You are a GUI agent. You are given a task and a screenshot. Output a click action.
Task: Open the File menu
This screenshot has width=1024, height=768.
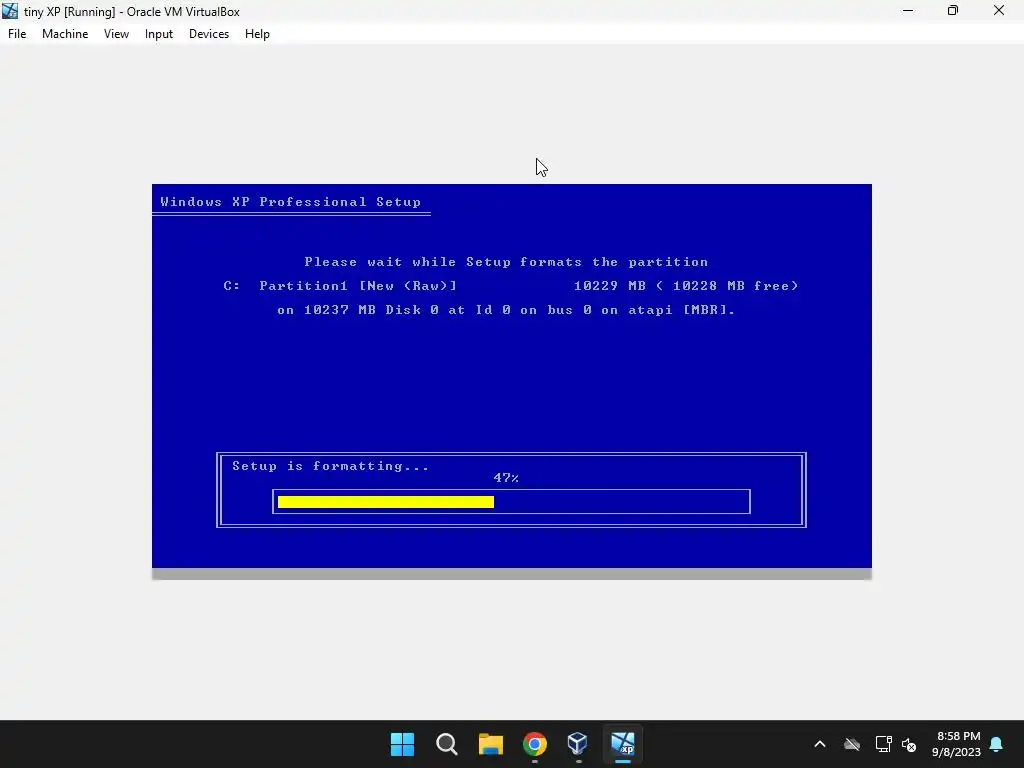(x=17, y=34)
